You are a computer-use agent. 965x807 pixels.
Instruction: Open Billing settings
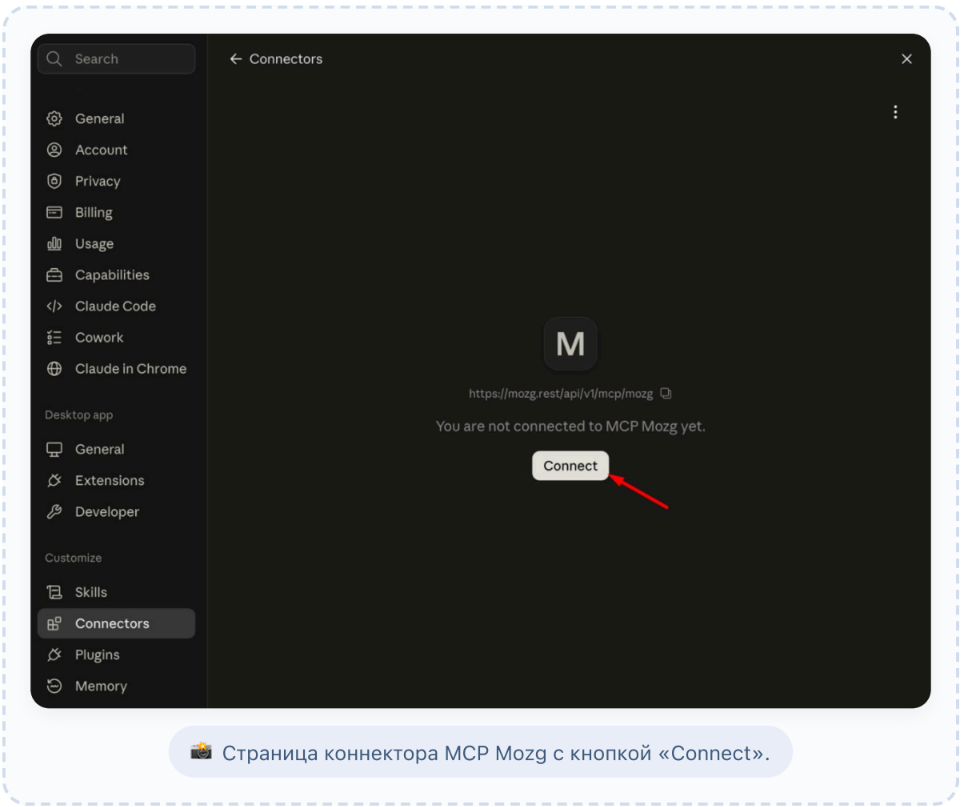pyautogui.click(x=116, y=213)
